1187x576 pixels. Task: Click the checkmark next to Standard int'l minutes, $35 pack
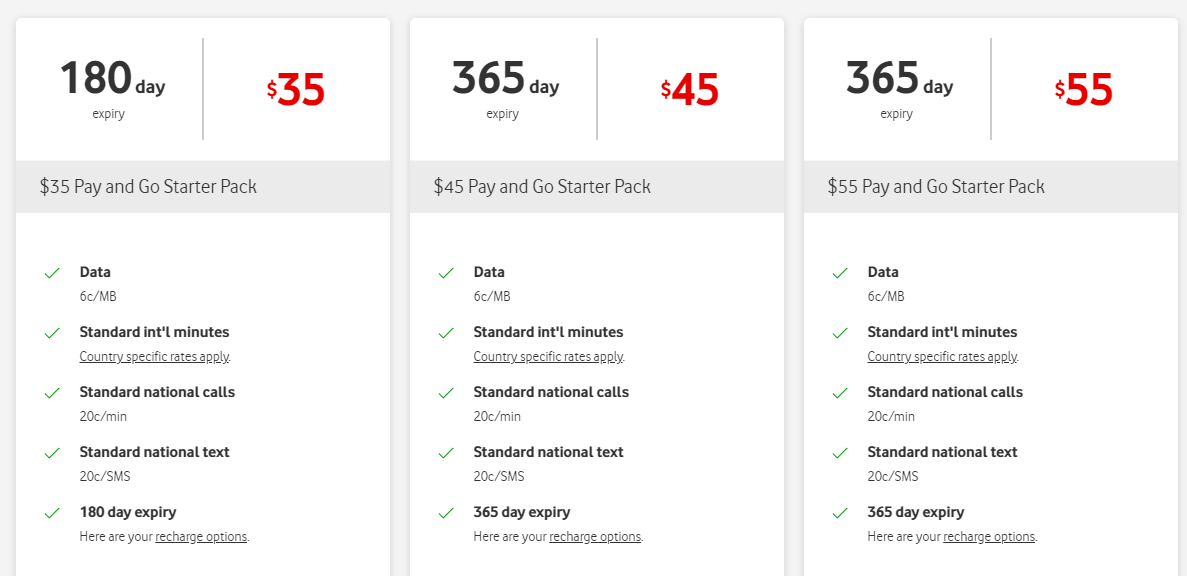coord(52,332)
